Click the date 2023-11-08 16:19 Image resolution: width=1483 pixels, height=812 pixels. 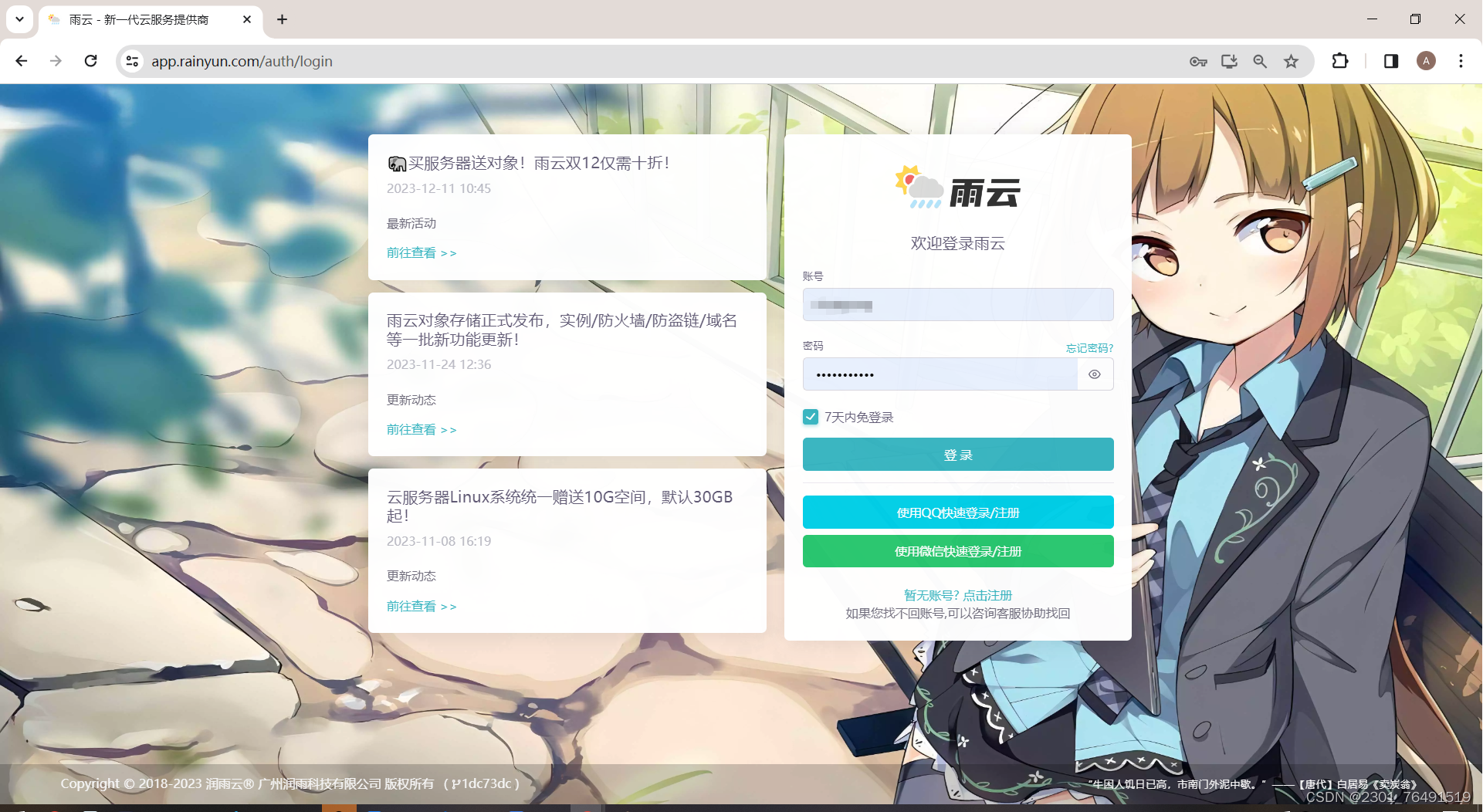pyautogui.click(x=438, y=541)
